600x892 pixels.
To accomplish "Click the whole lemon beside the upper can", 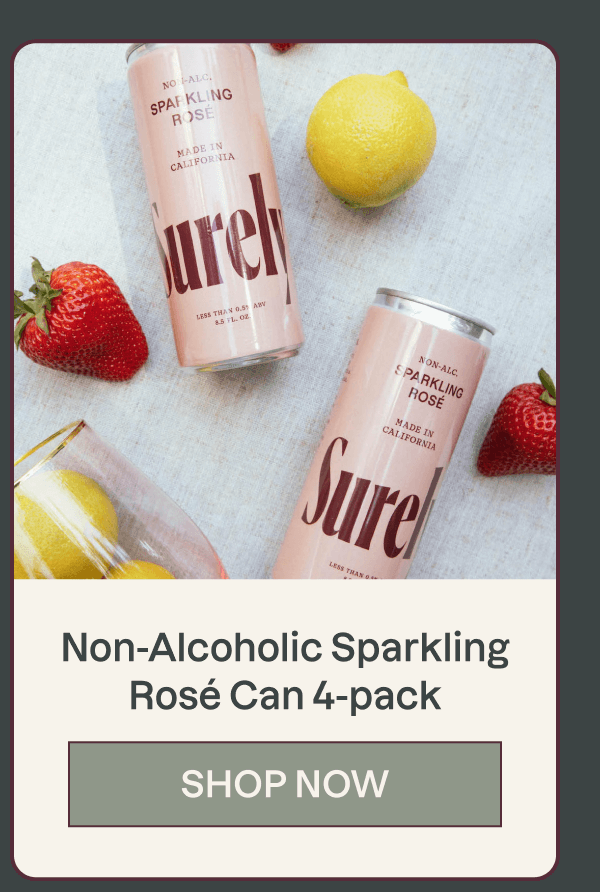I will [x=371, y=138].
